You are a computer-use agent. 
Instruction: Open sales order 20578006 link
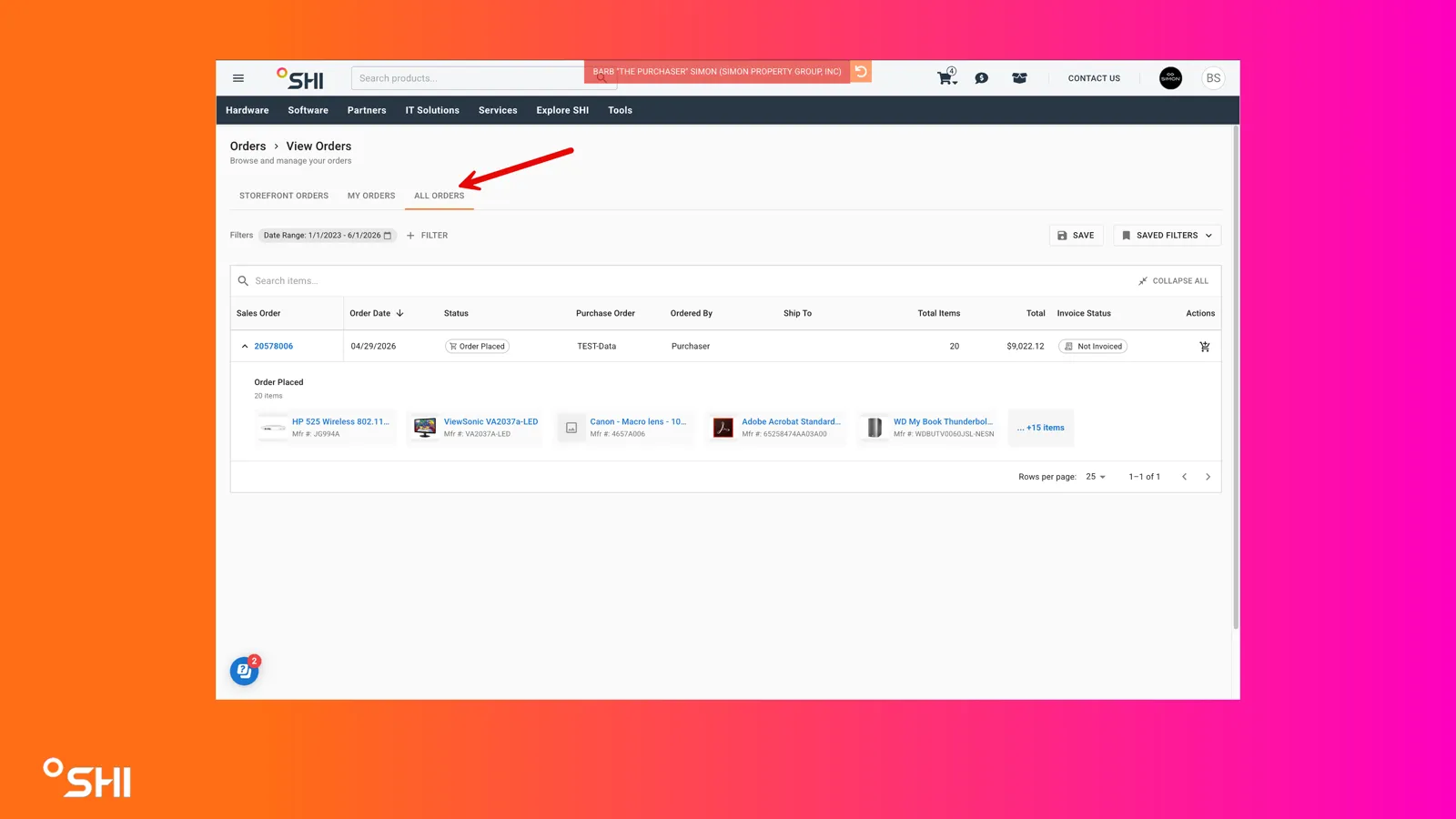click(x=274, y=347)
